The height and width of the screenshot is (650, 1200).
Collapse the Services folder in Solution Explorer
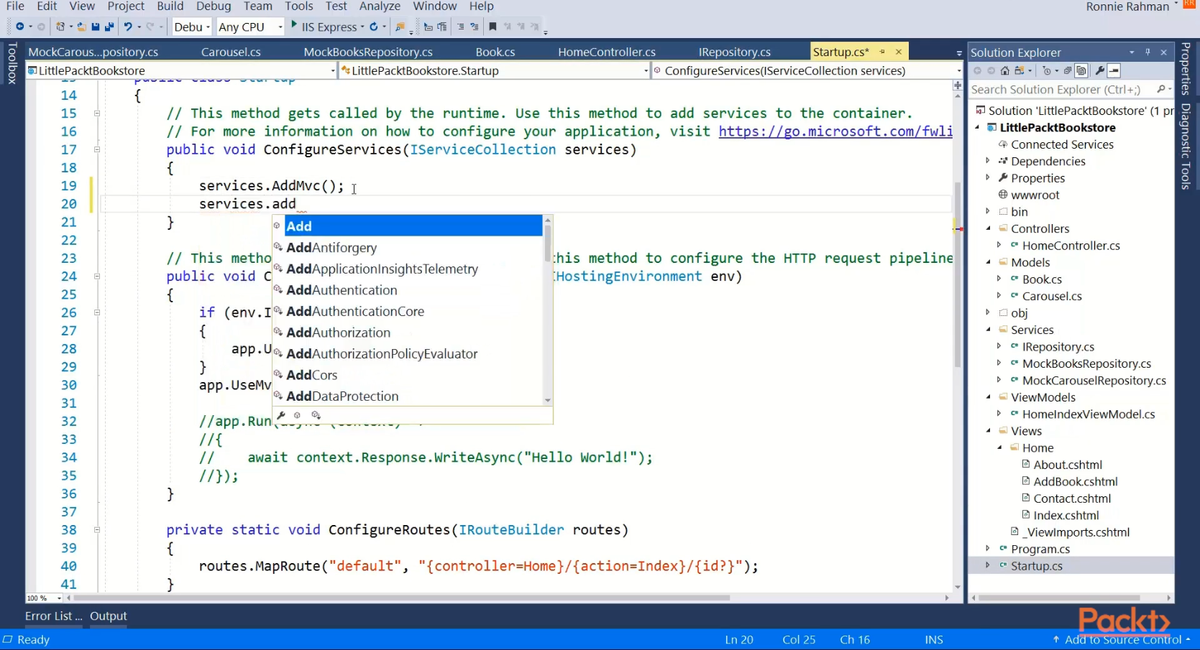point(988,330)
